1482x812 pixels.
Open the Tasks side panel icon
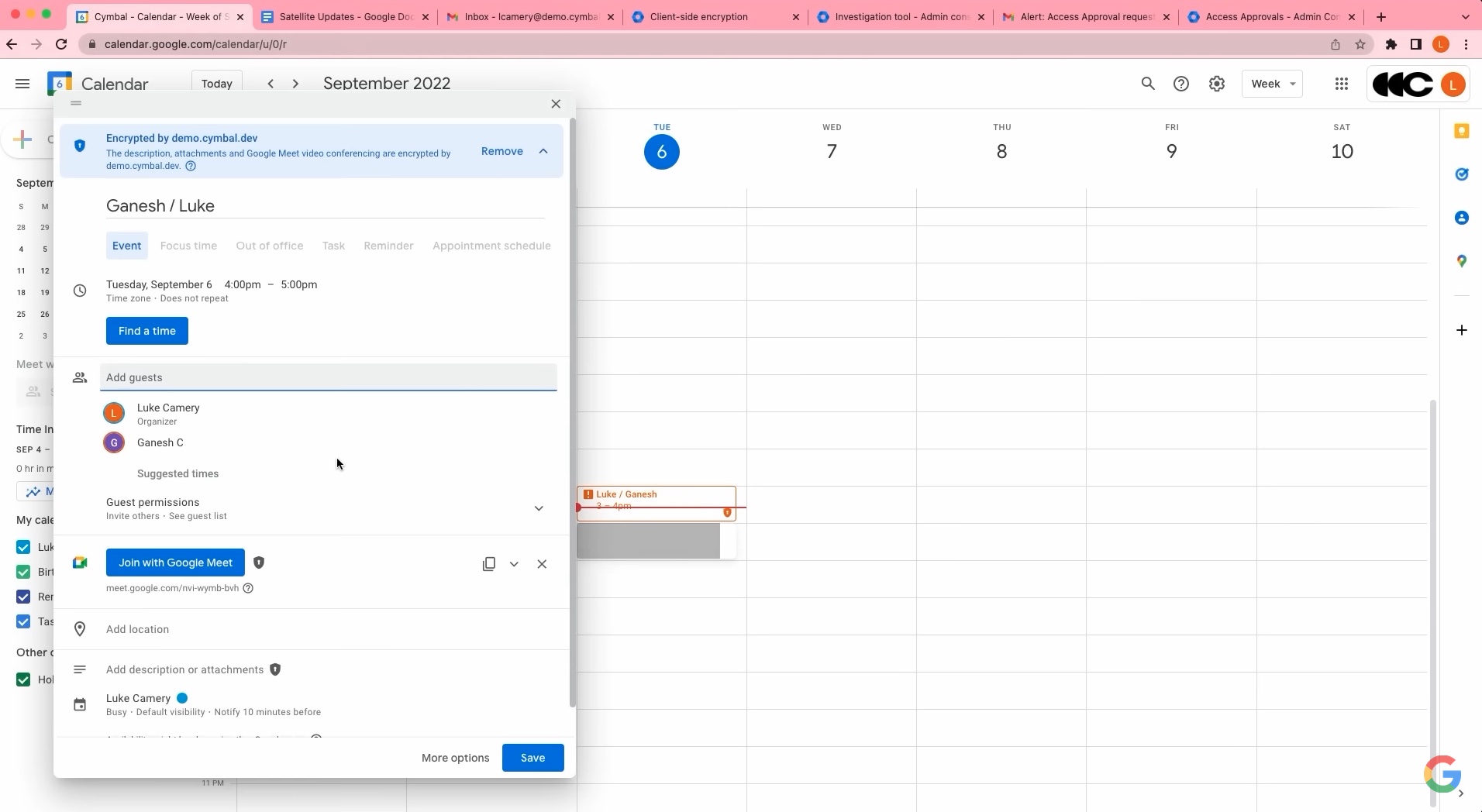tap(1462, 174)
